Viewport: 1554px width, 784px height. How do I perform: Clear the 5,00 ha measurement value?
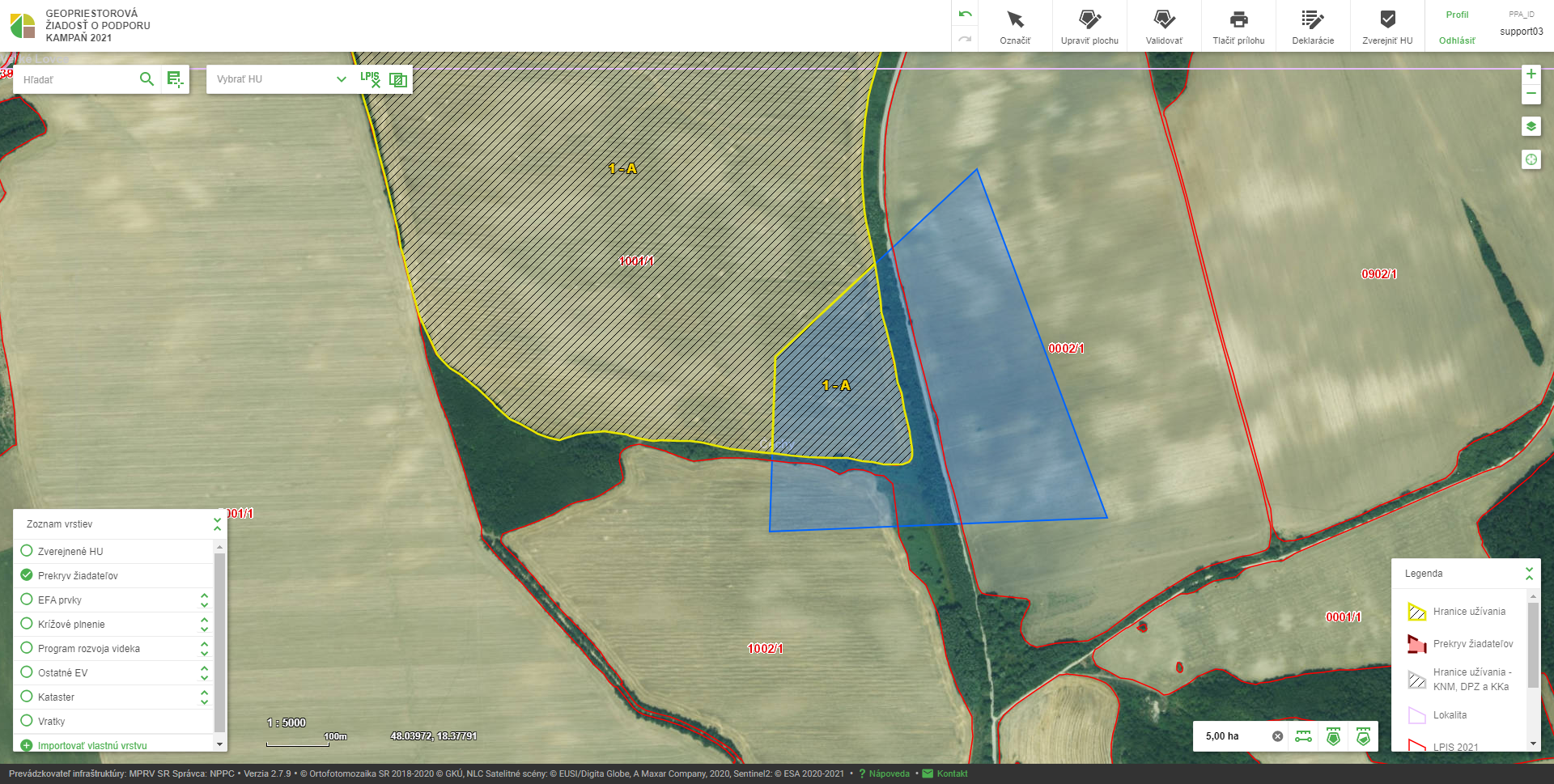pyautogui.click(x=1277, y=736)
